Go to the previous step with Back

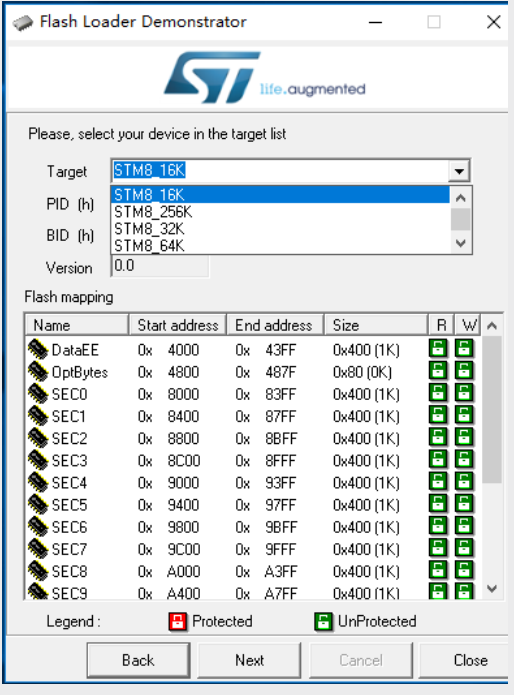point(138,660)
